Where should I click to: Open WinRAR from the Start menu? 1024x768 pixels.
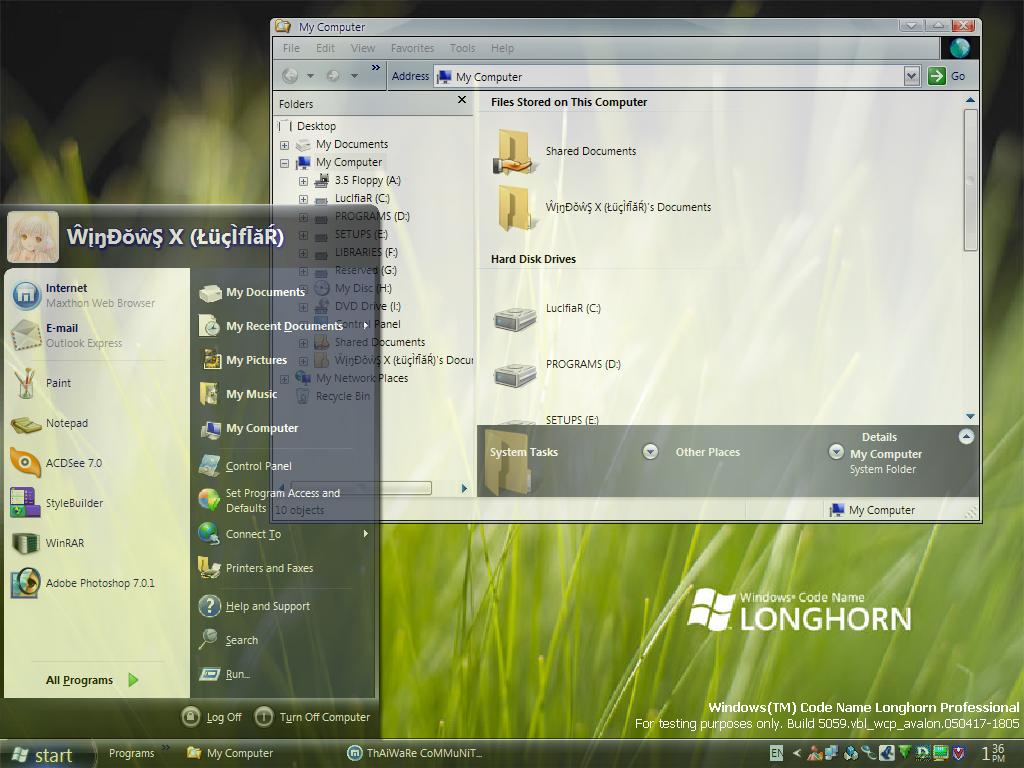click(x=64, y=543)
